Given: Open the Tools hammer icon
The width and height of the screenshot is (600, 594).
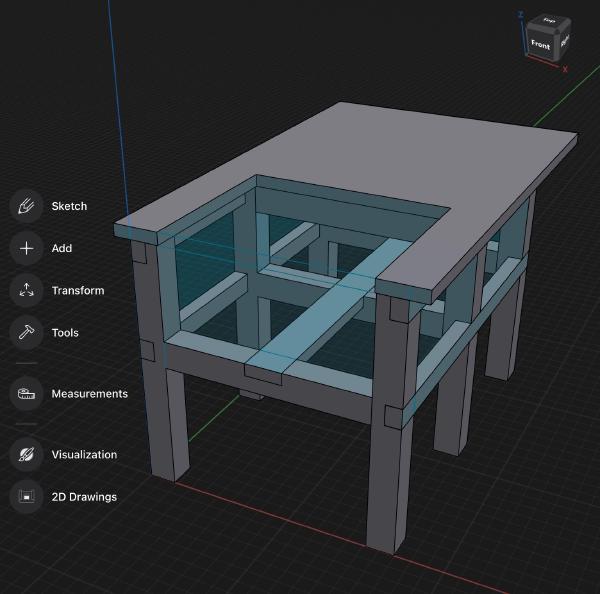Looking at the screenshot, I should (x=26, y=332).
